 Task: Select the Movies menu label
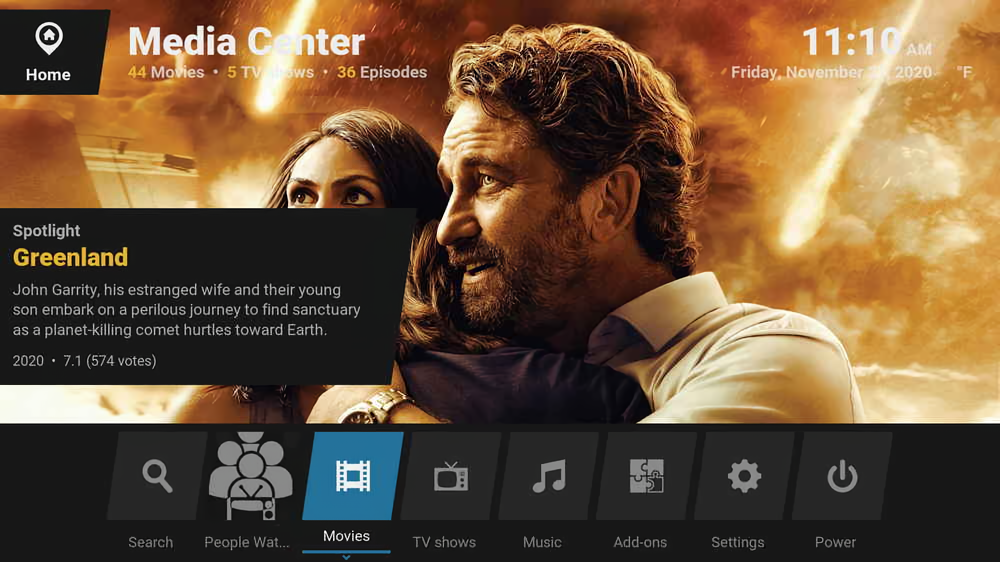point(346,536)
